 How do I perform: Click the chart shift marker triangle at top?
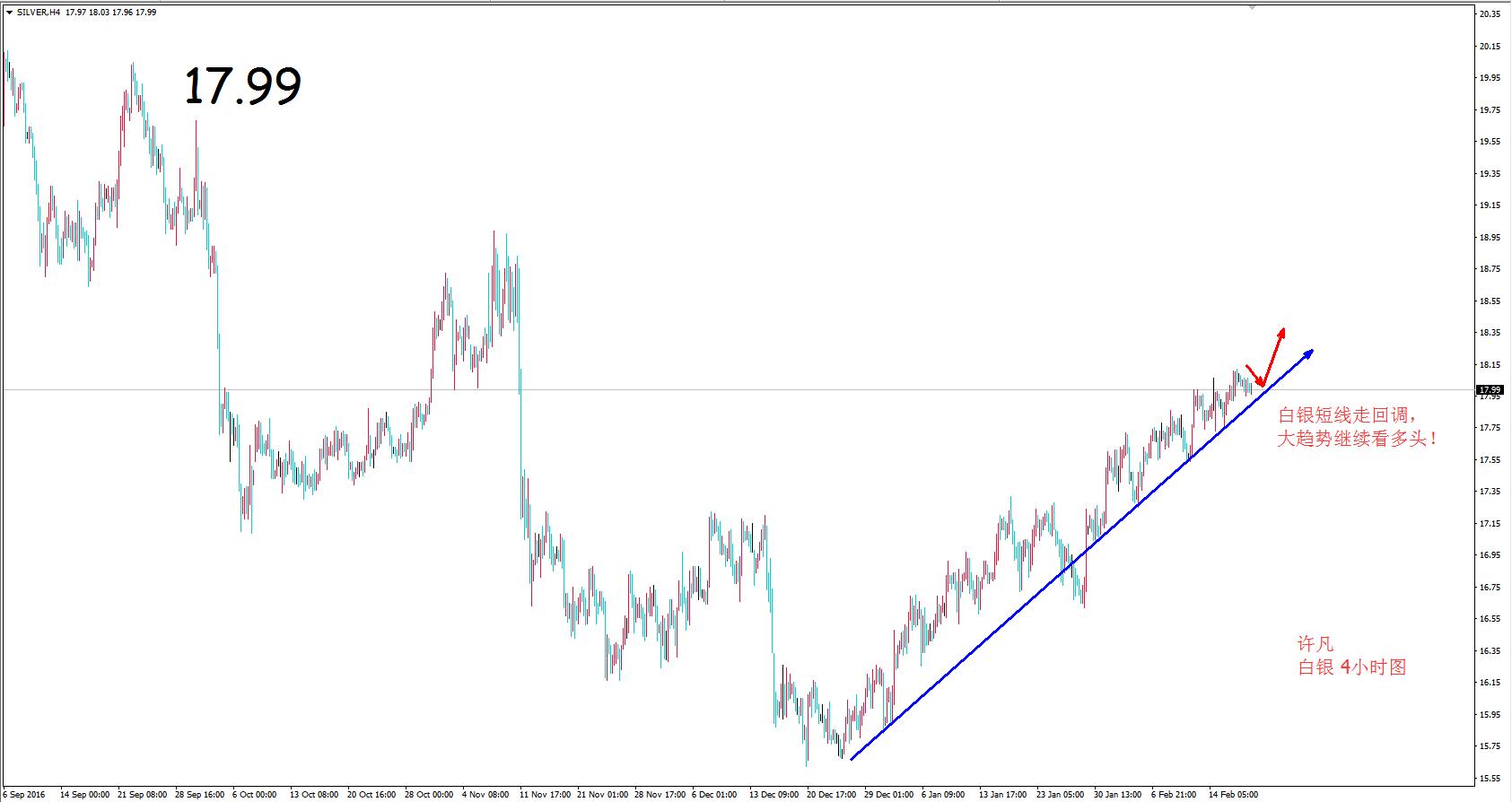pos(1253,7)
